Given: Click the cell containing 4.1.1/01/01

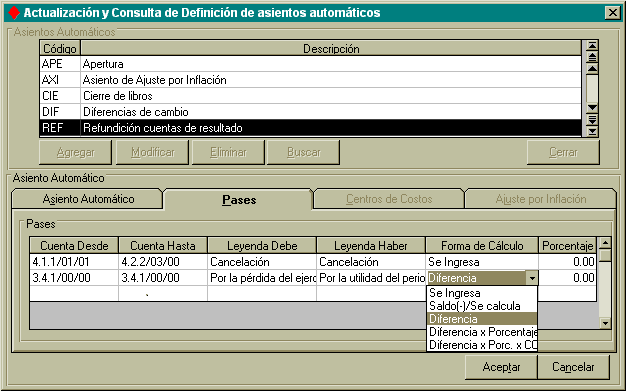Looking at the screenshot, I should 74,262.
